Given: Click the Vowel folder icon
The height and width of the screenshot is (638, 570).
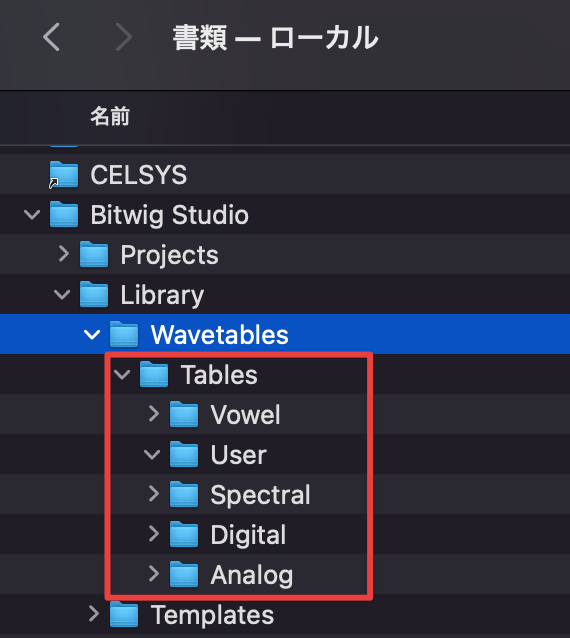Looking at the screenshot, I should pyautogui.click(x=184, y=414).
